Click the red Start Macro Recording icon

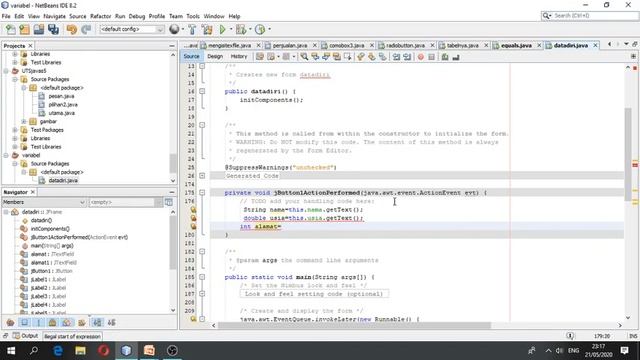(421, 57)
